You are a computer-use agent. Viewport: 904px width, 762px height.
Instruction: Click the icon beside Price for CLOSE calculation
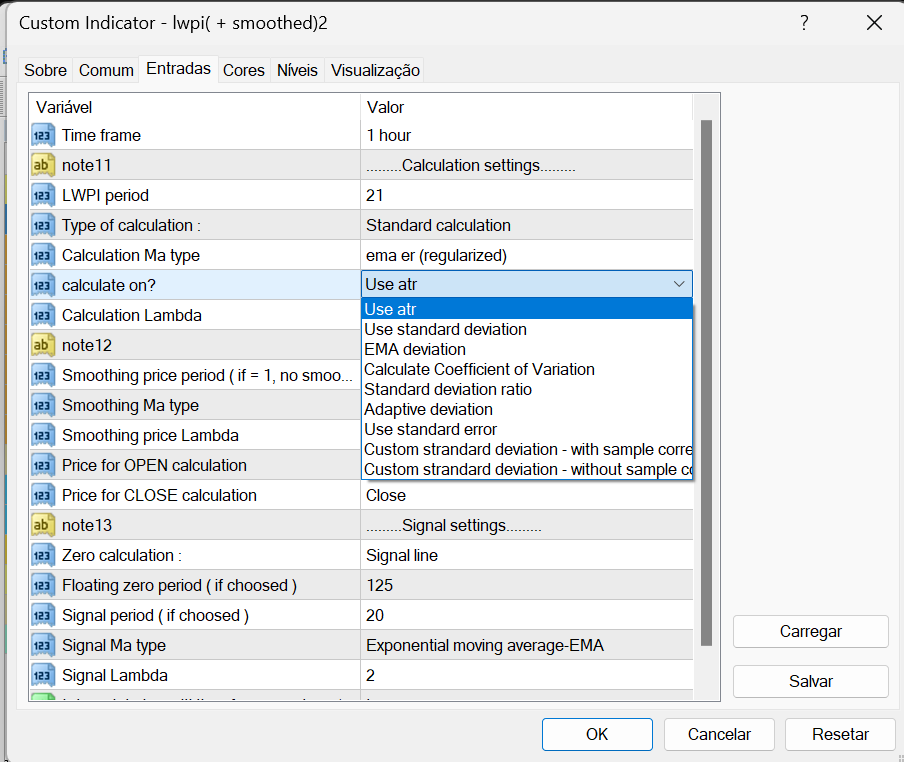point(43,495)
